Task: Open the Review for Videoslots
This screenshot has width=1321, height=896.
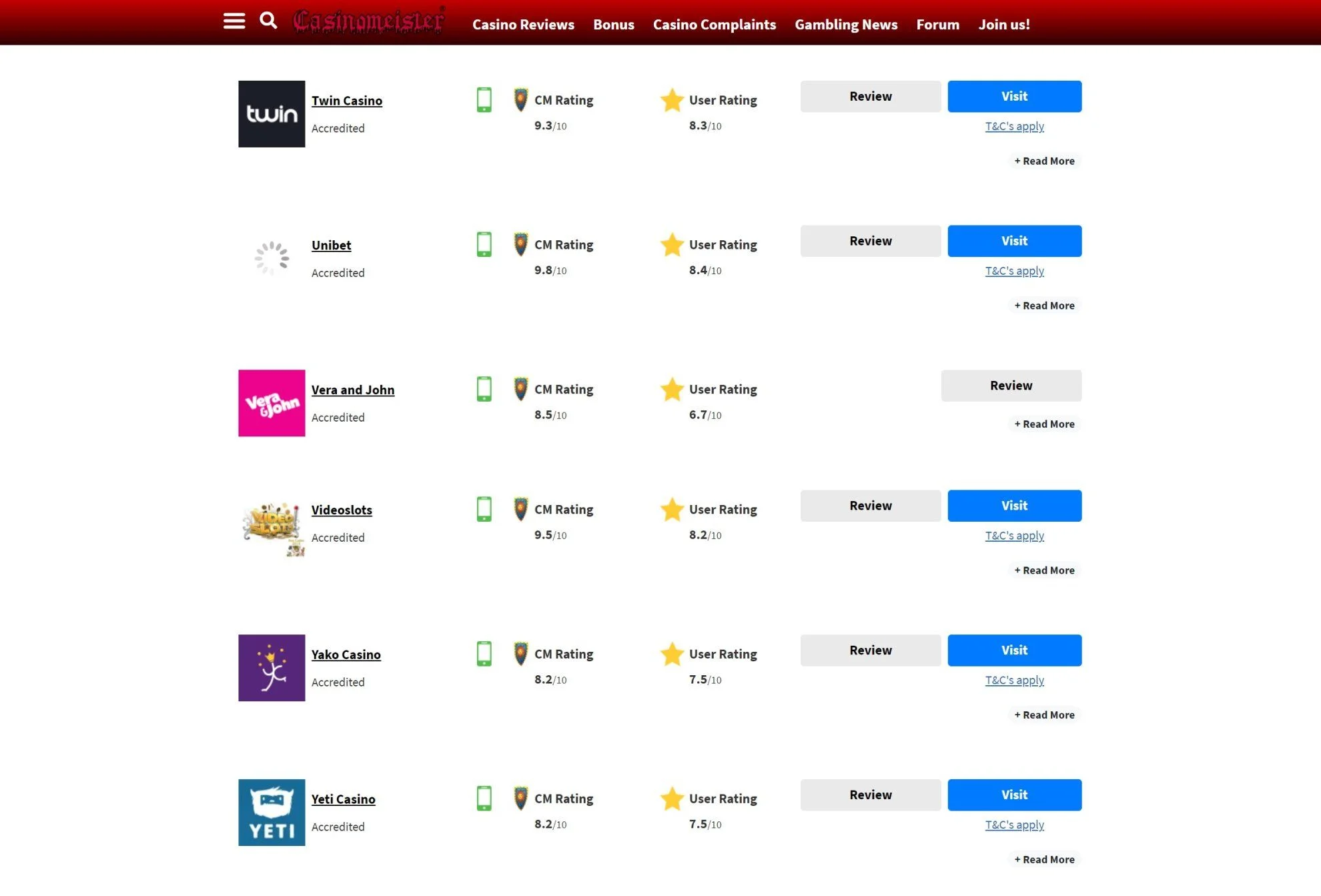Action: pos(871,506)
